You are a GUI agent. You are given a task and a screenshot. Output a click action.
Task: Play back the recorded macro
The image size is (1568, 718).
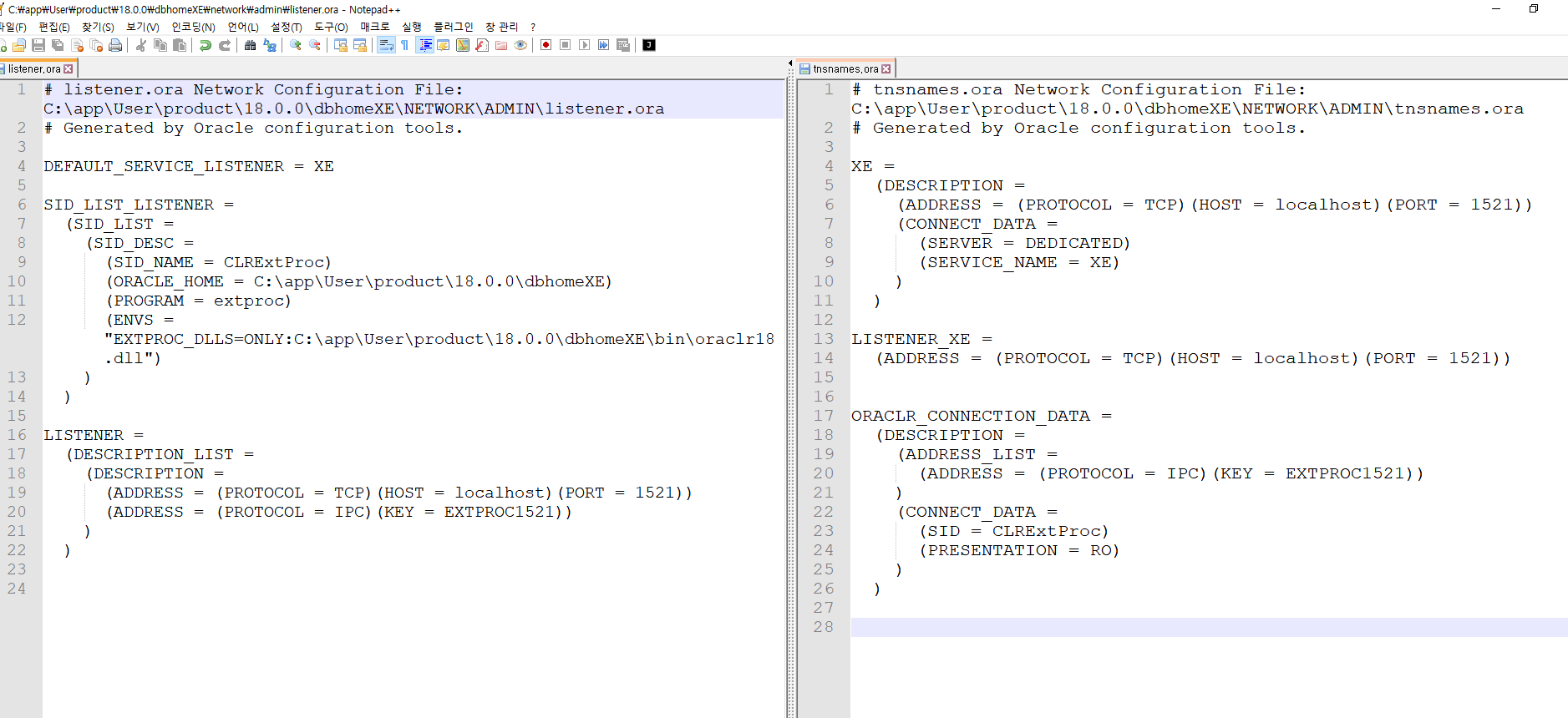[x=585, y=45]
